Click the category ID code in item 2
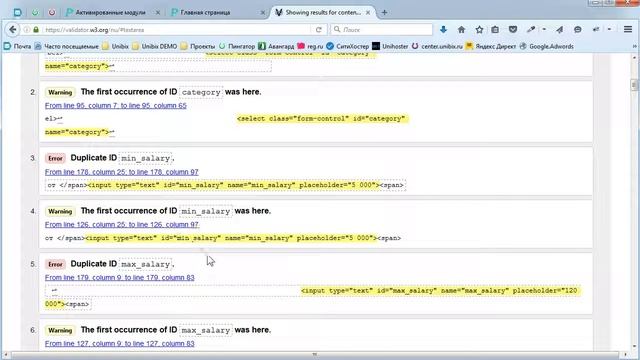 [x=201, y=93]
